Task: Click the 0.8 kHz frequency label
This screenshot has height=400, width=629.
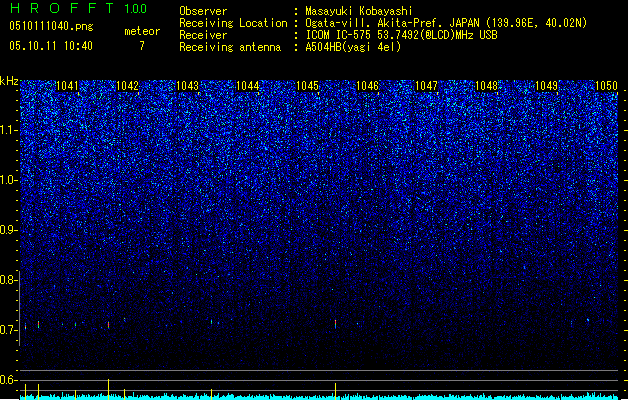Action: point(8,280)
